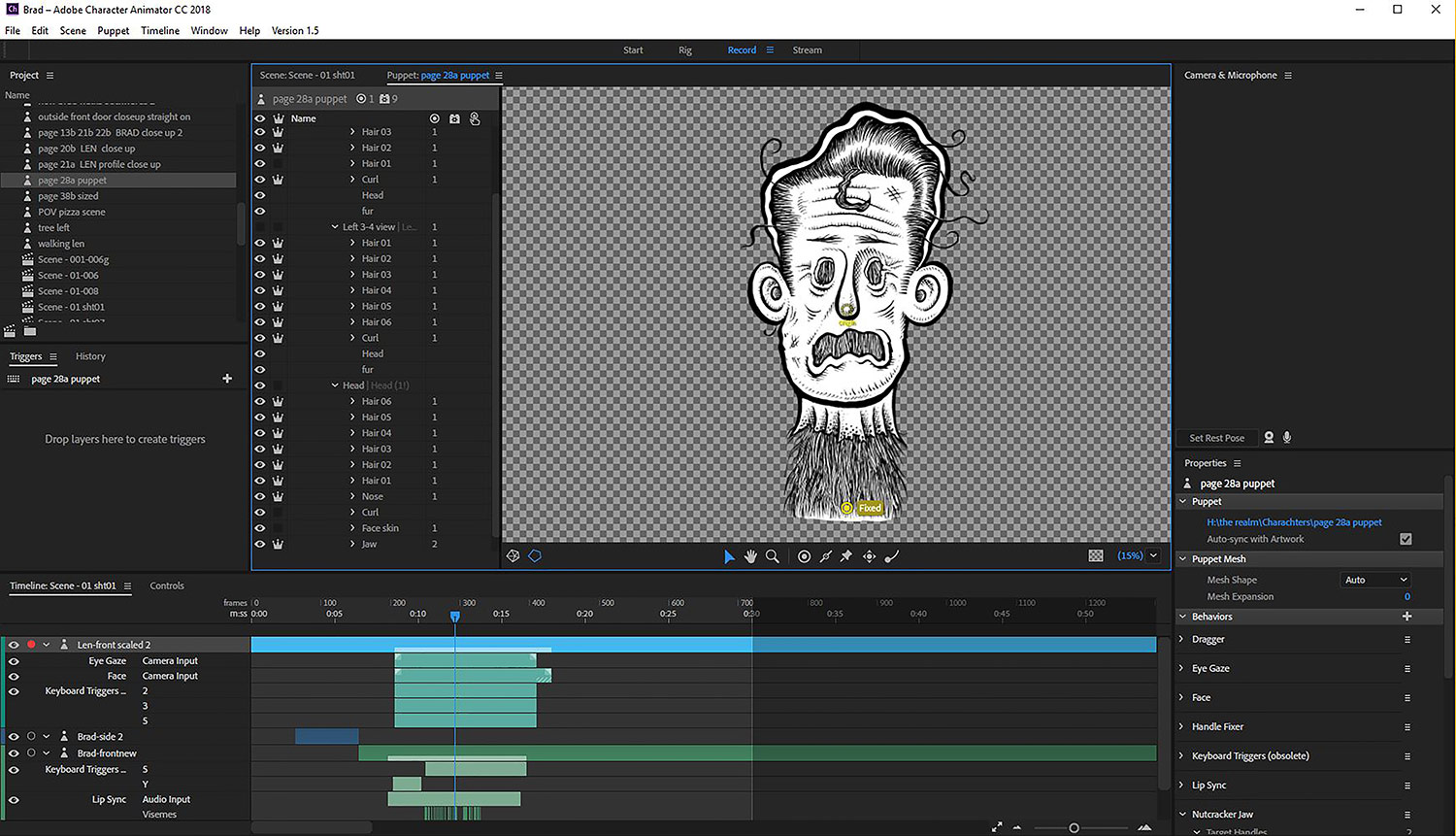Uncheck Auto-sync with Artwork checkbox
This screenshot has height=836, width=1456.
tap(1406, 539)
